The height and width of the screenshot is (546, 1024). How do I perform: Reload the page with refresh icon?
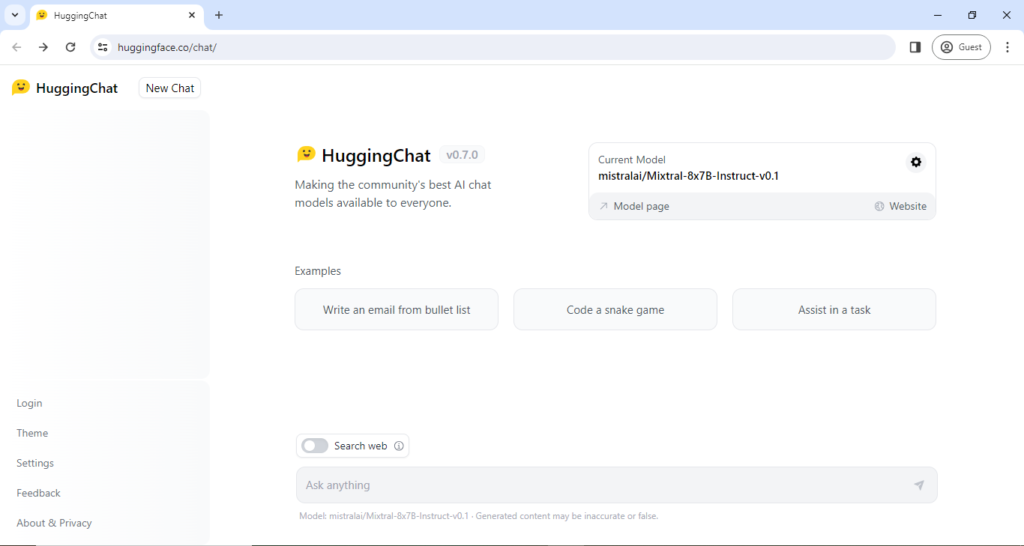70,47
